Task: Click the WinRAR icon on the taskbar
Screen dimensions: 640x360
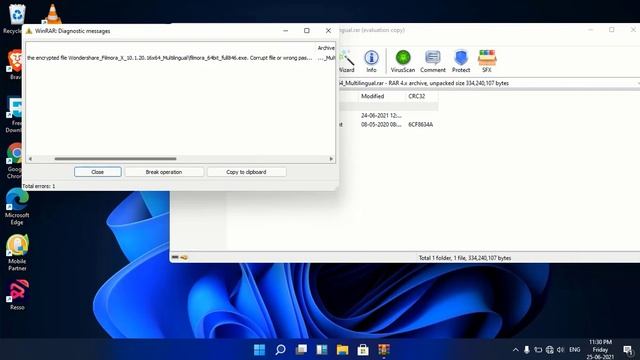Action: tap(384, 350)
